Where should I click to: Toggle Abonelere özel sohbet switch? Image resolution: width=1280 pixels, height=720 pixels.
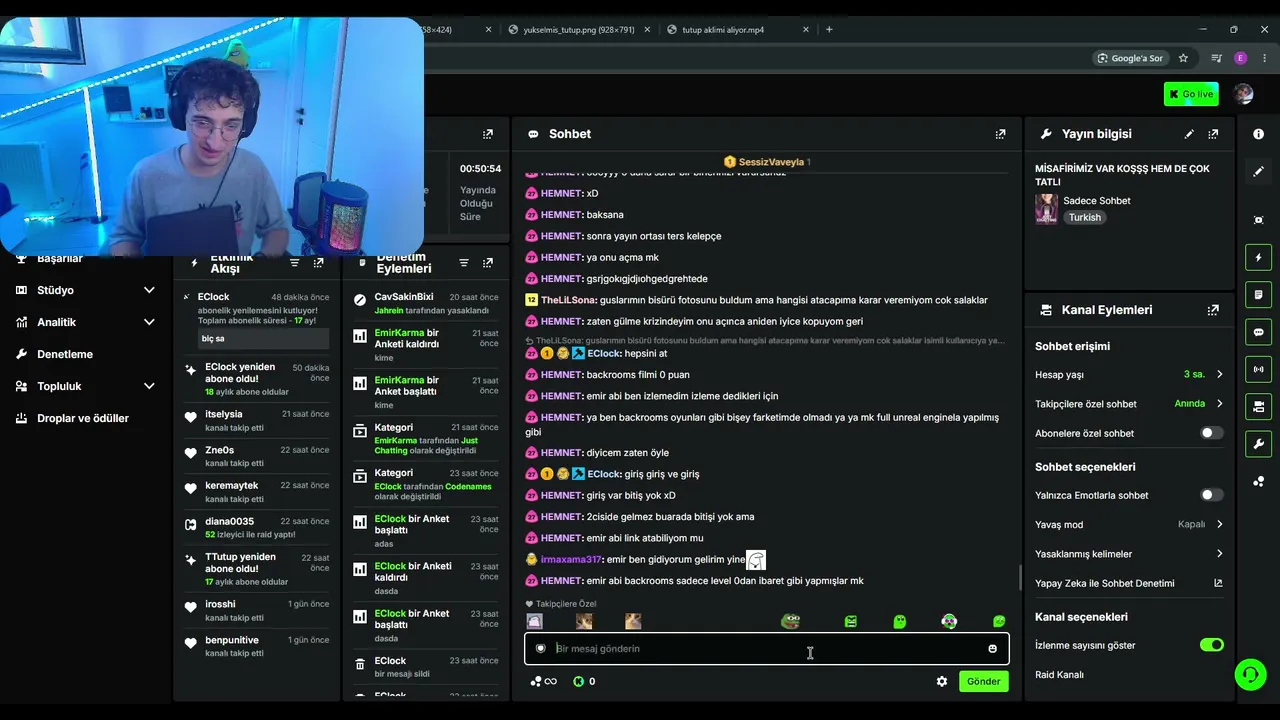tap(1211, 433)
